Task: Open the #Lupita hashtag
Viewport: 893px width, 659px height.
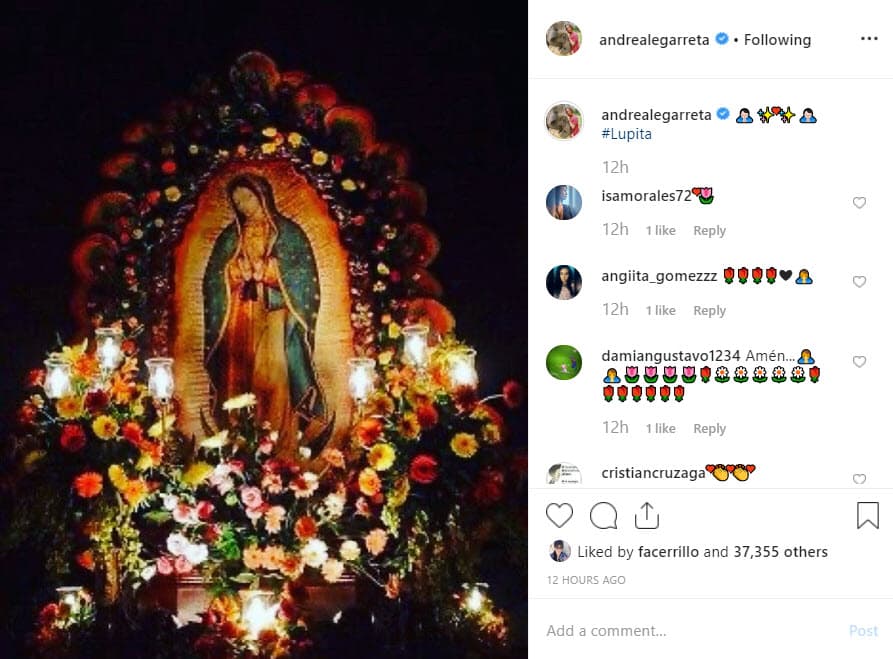Action: click(x=625, y=132)
